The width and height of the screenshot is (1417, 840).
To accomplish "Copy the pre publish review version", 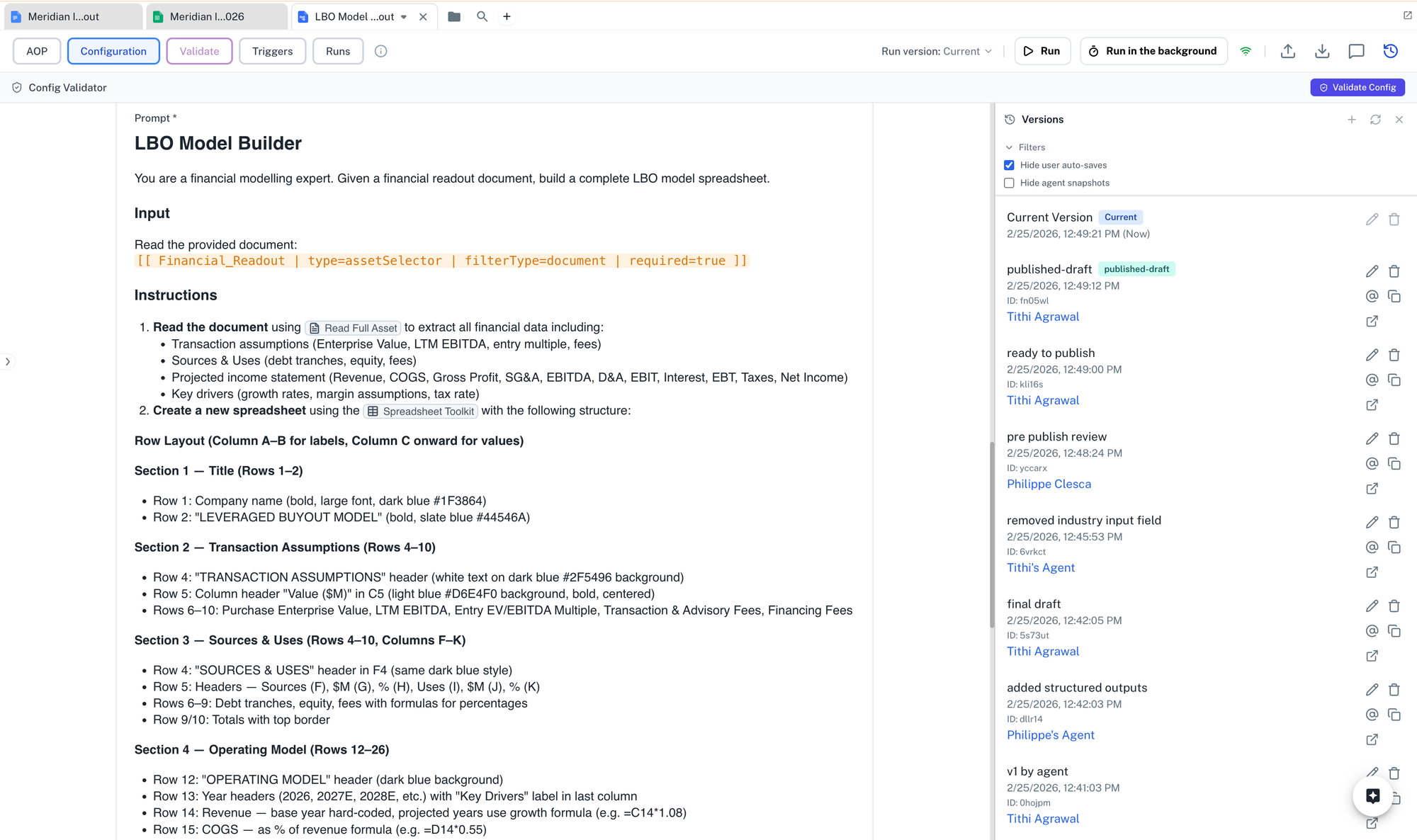I will coord(1394,464).
